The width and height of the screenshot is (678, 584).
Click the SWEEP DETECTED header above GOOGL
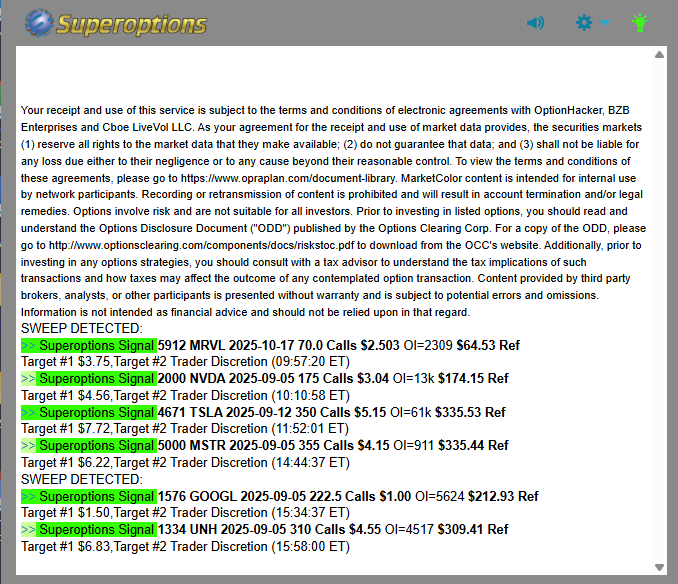(x=82, y=479)
